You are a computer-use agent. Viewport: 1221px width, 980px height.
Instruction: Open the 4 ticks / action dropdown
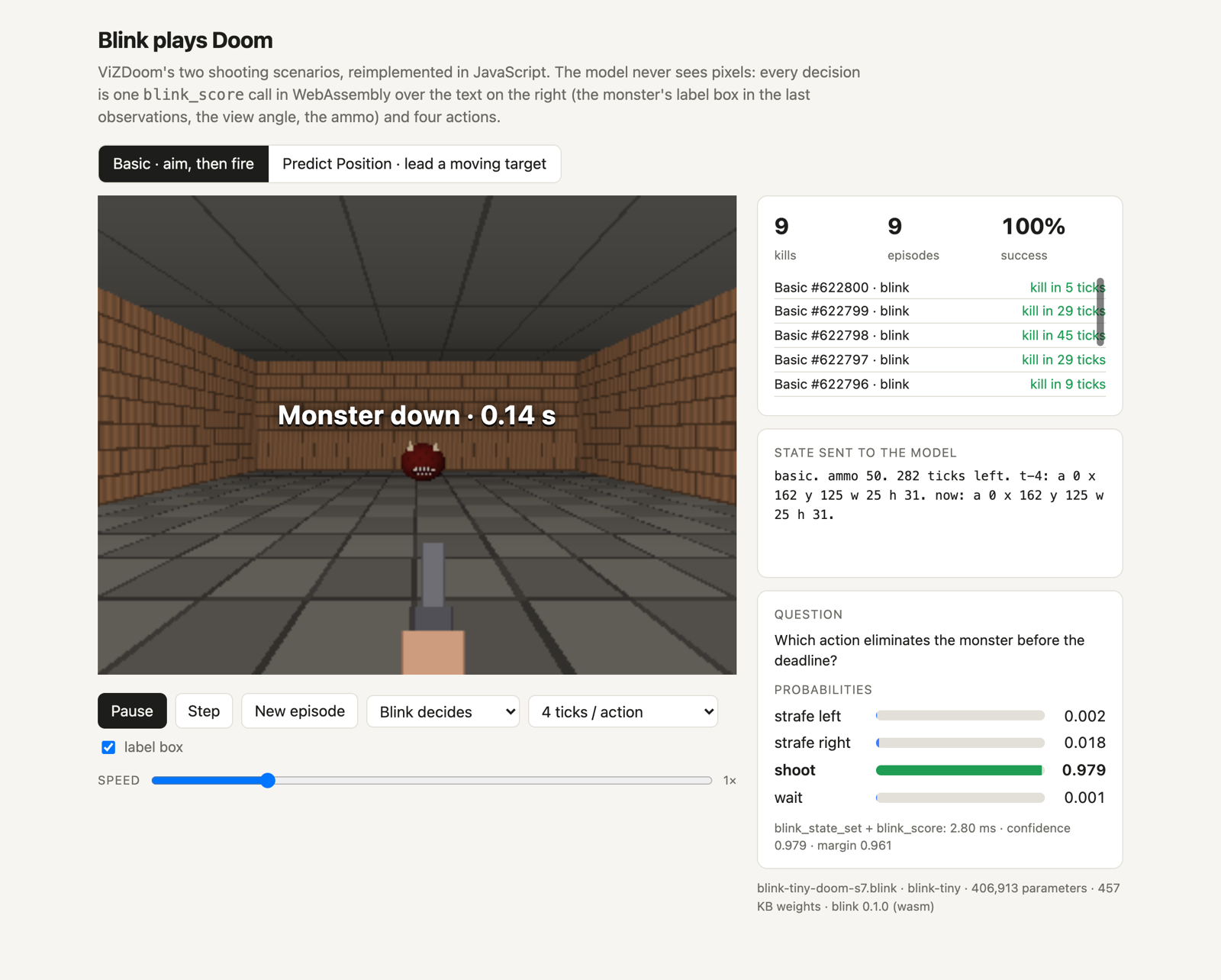[623, 711]
